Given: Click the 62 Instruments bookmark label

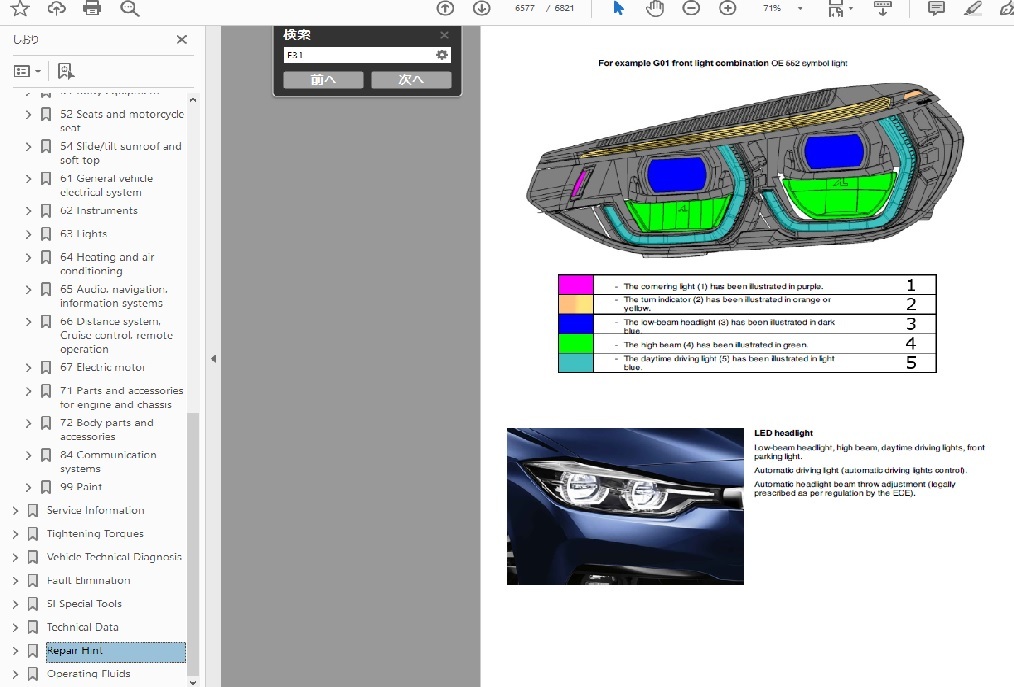Looking at the screenshot, I should tap(99, 210).
